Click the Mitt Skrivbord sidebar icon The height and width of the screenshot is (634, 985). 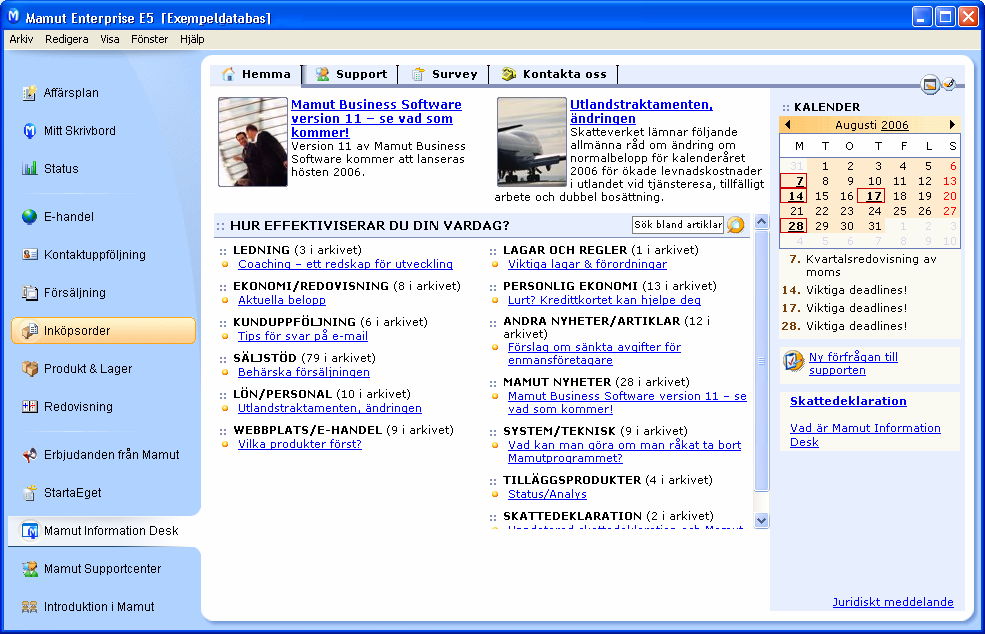click(30, 131)
